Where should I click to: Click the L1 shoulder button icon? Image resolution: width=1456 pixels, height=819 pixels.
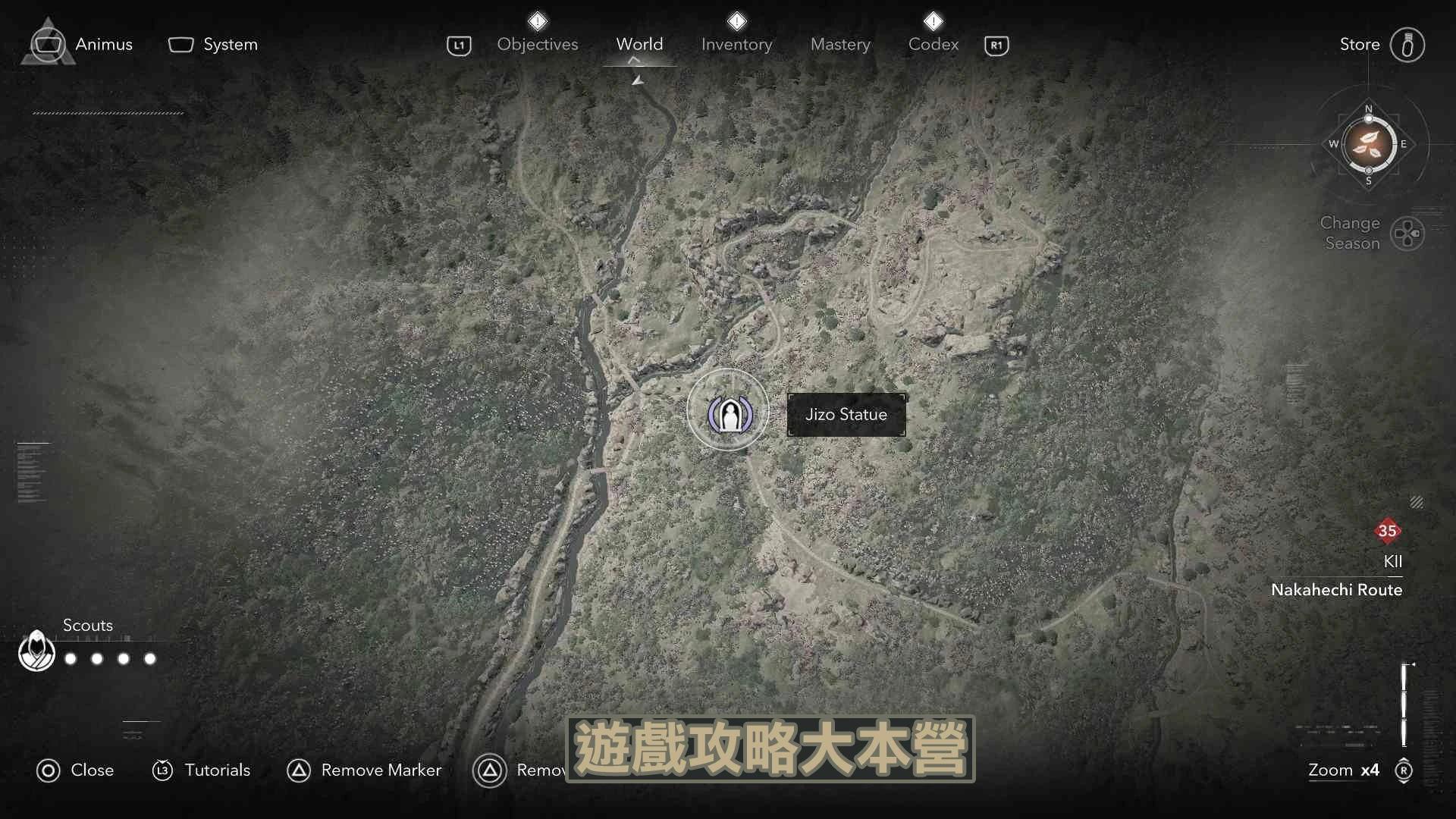[459, 45]
